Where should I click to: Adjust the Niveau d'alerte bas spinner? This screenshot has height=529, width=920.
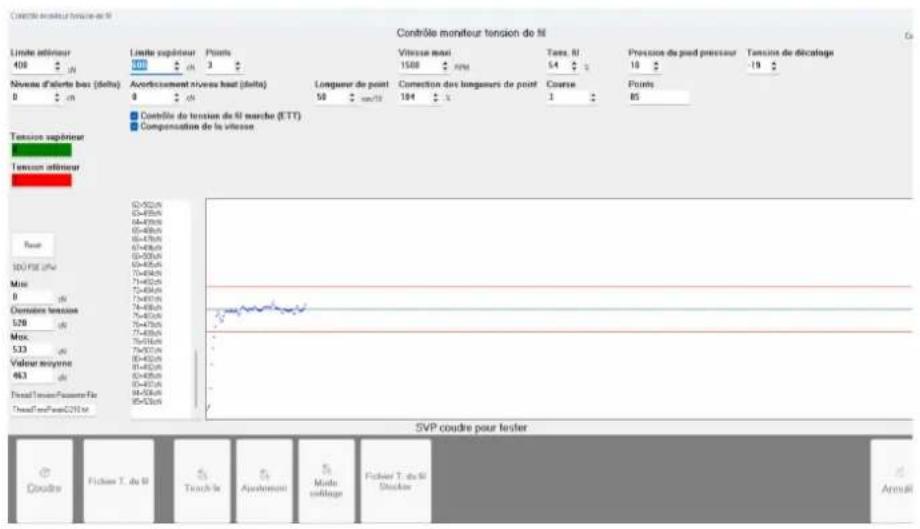[x=57, y=97]
